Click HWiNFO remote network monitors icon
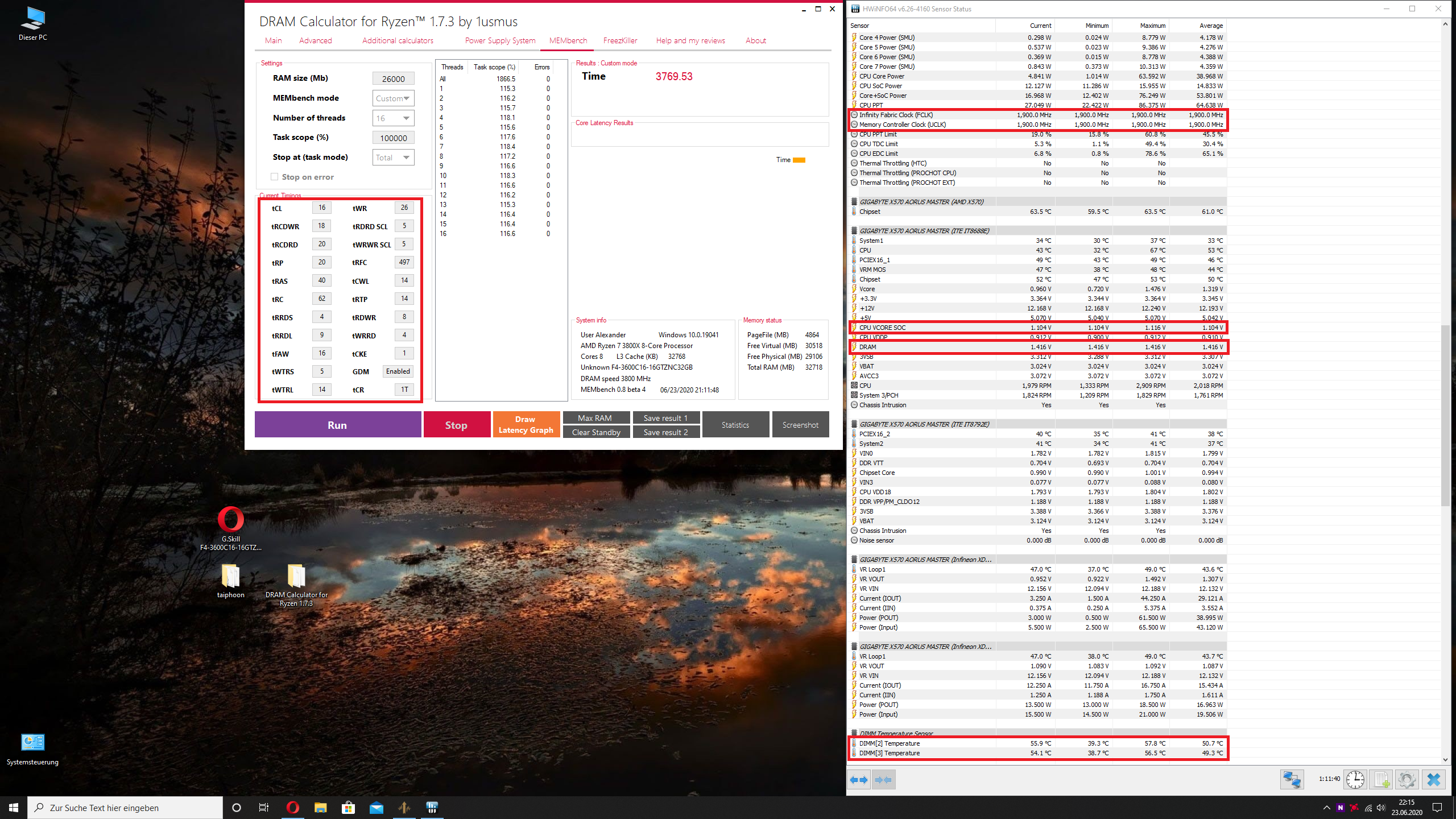 pyautogui.click(x=1292, y=779)
